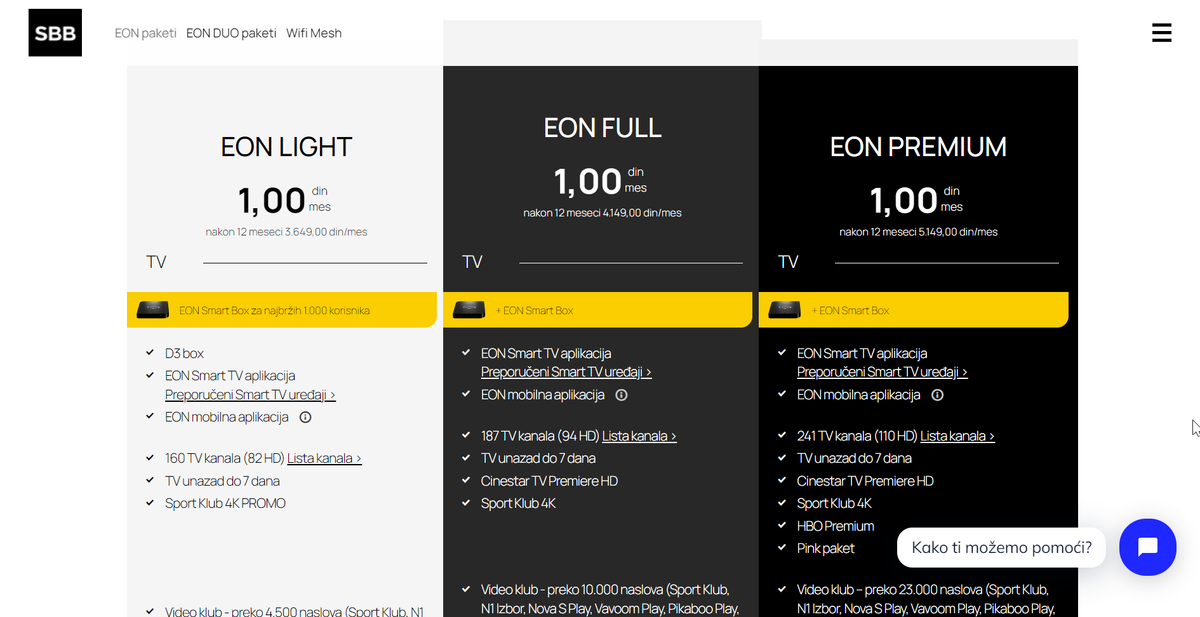Image resolution: width=1200 pixels, height=617 pixels.
Task: Click '160 TV kanala (82 HD)'
Action: 224,458
